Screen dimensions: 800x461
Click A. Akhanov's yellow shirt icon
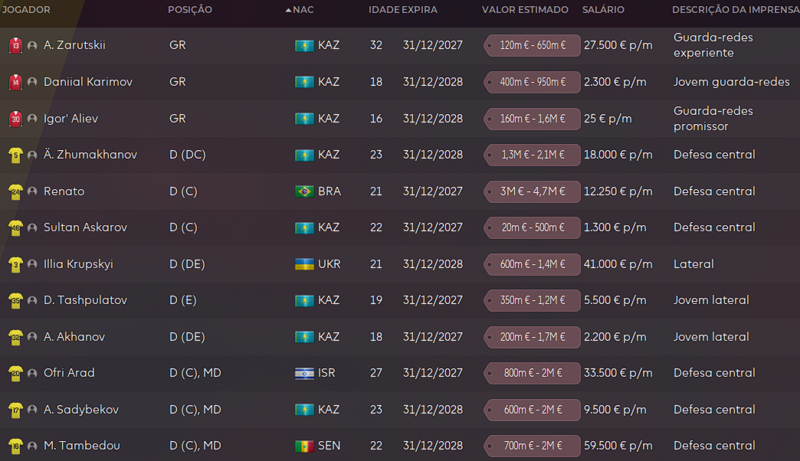click(15, 337)
